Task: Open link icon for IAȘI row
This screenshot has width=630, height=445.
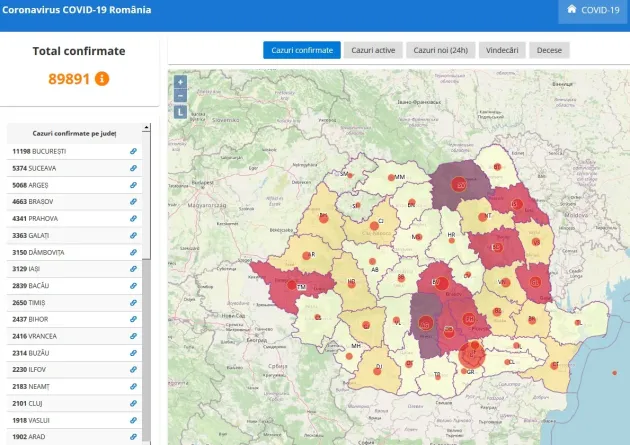Action: [x=133, y=269]
